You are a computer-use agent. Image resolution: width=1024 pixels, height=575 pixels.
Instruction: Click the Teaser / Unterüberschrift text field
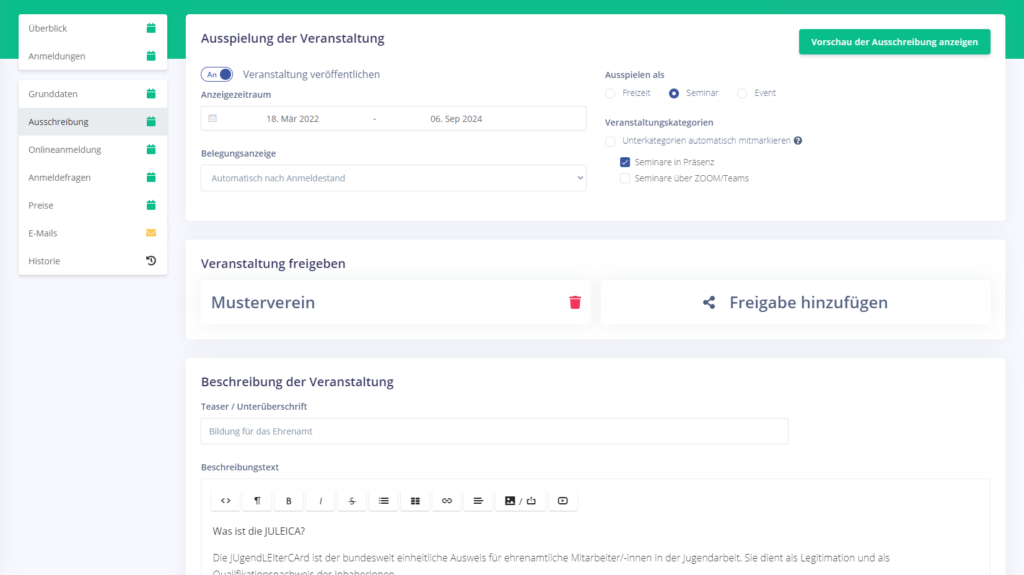[494, 431]
